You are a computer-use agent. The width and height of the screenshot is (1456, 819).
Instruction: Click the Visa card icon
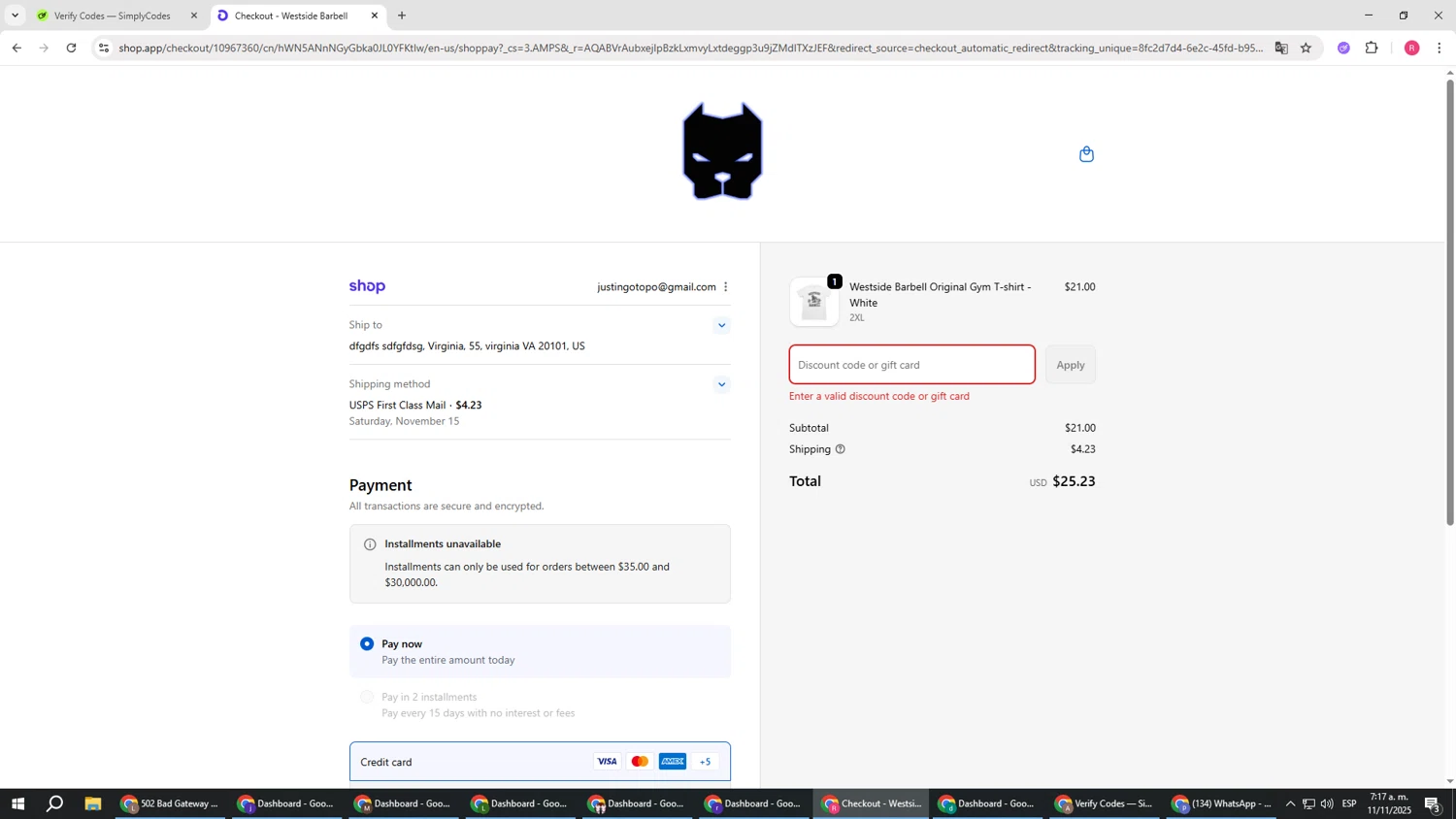click(x=607, y=762)
